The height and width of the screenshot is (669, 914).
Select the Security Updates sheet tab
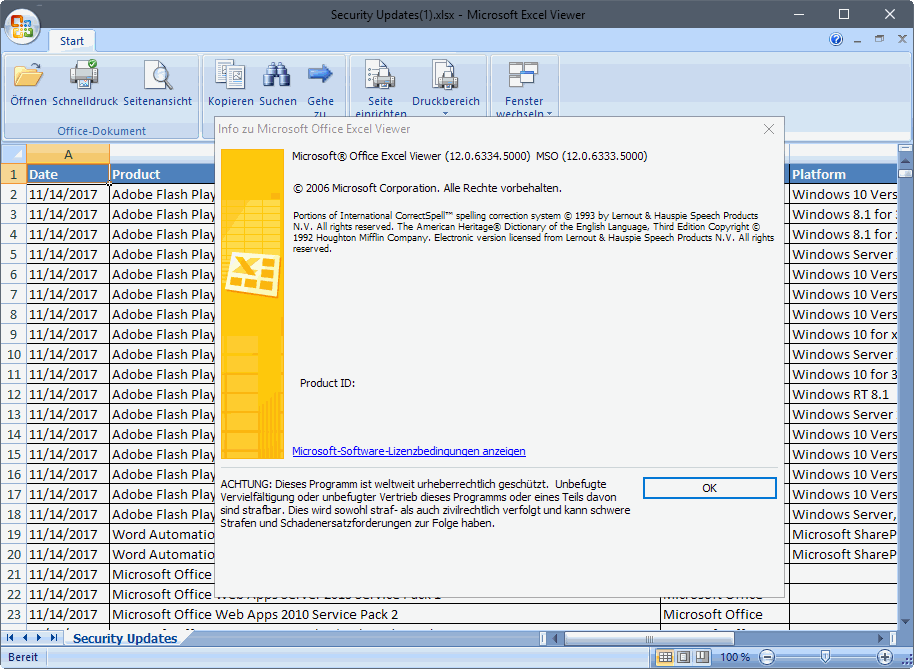click(124, 637)
